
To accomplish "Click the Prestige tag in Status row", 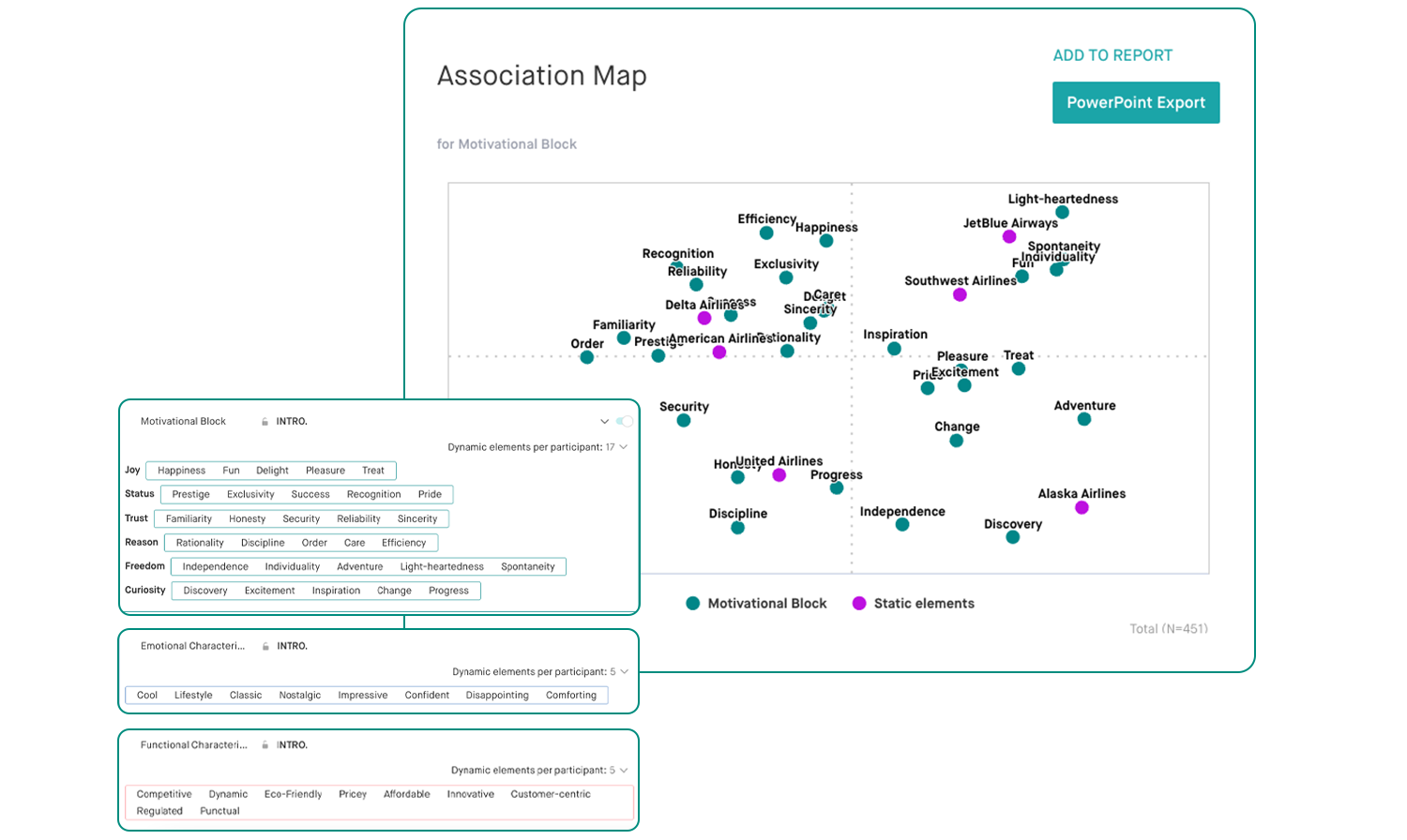I will 190,494.
